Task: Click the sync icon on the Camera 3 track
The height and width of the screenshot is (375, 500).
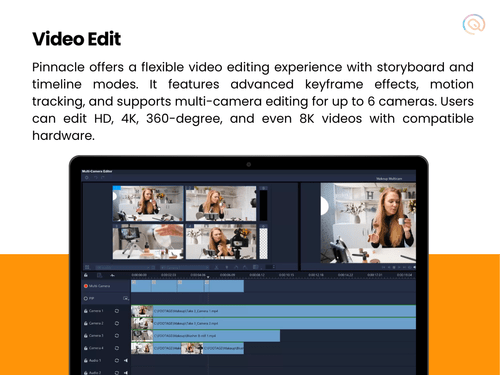Action: 117,336
